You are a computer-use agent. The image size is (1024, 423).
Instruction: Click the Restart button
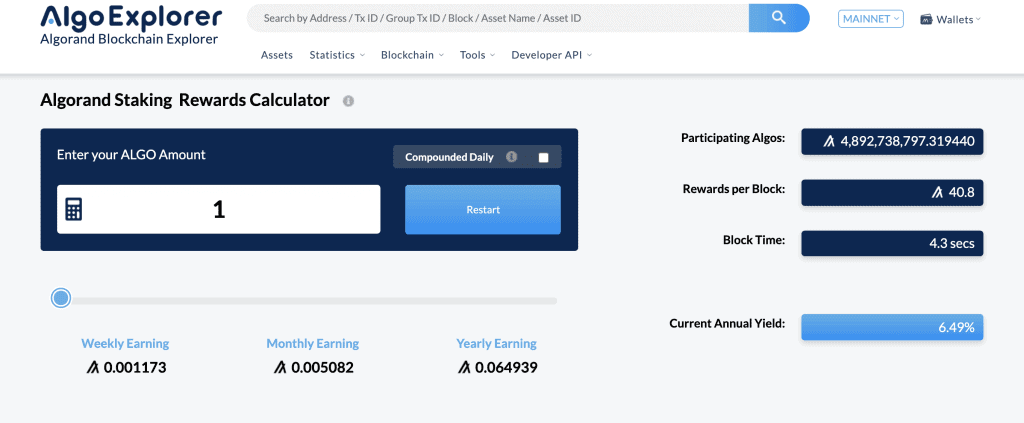pos(483,210)
